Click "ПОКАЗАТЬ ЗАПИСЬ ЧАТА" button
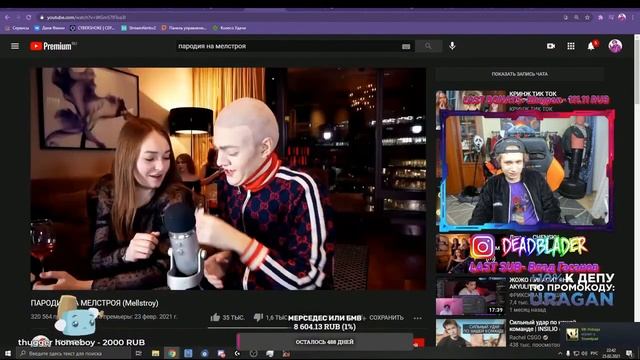The width and height of the screenshot is (640, 360). 520,74
